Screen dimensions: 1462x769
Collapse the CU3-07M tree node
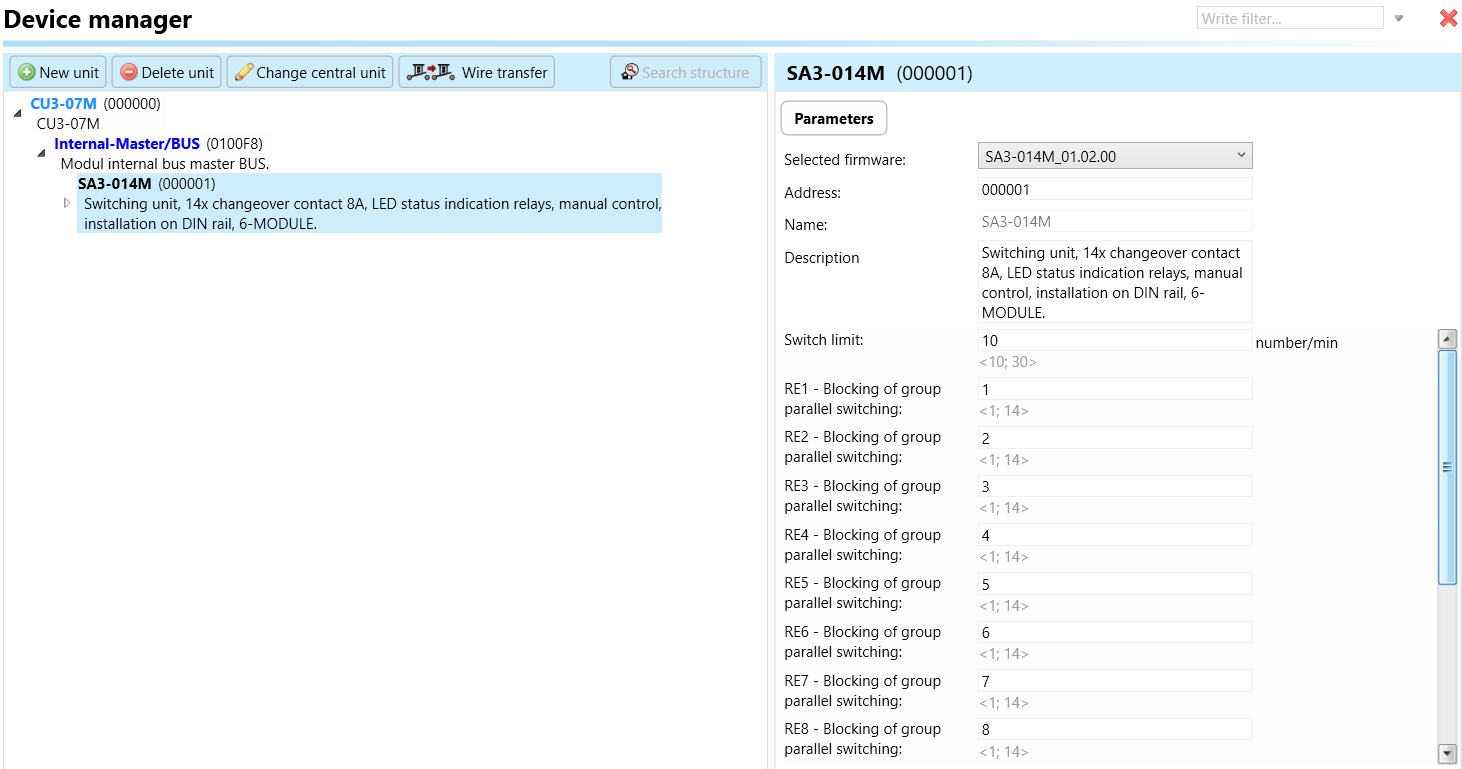[17, 113]
